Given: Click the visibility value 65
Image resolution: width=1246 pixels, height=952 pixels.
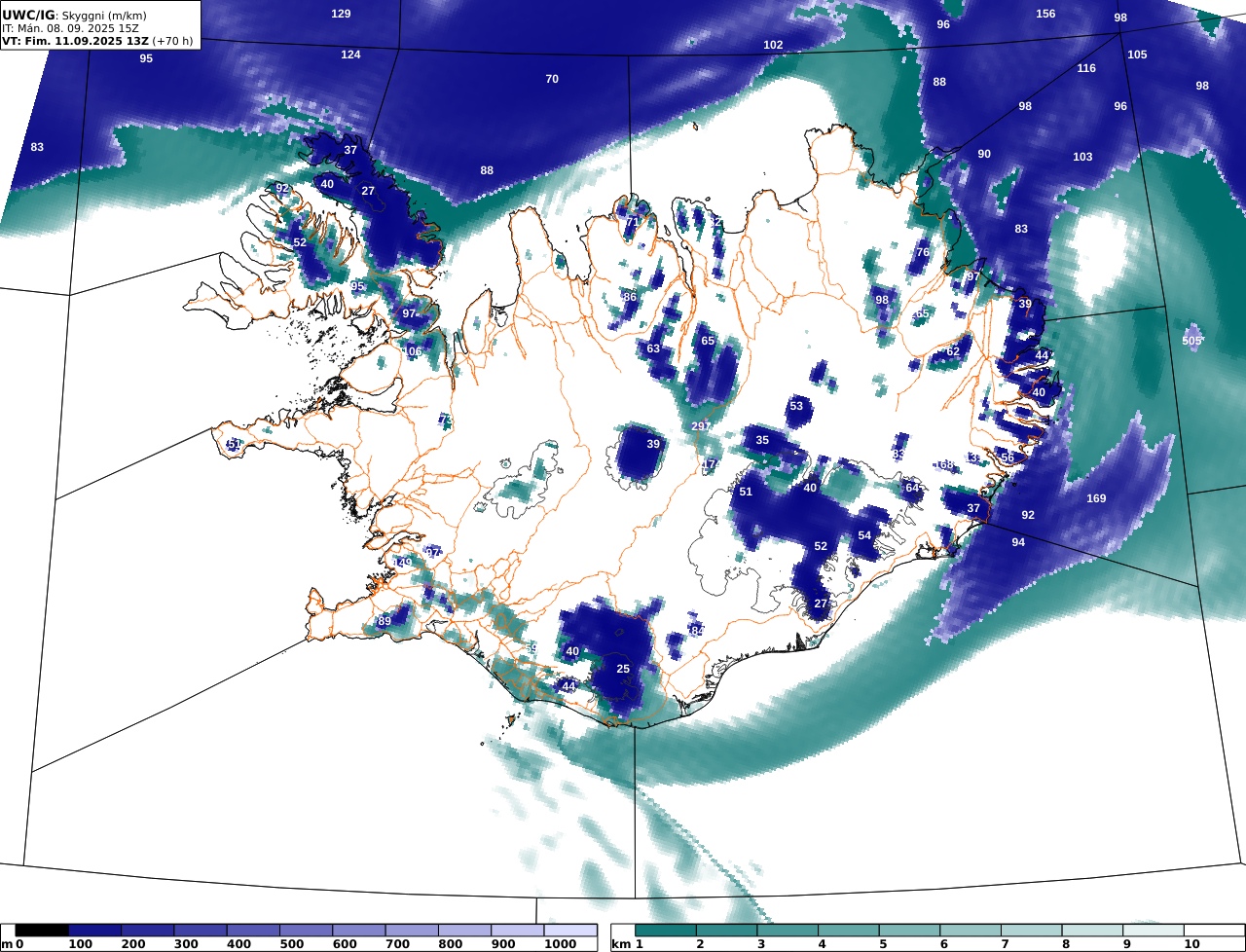Looking at the screenshot, I should [x=708, y=341].
